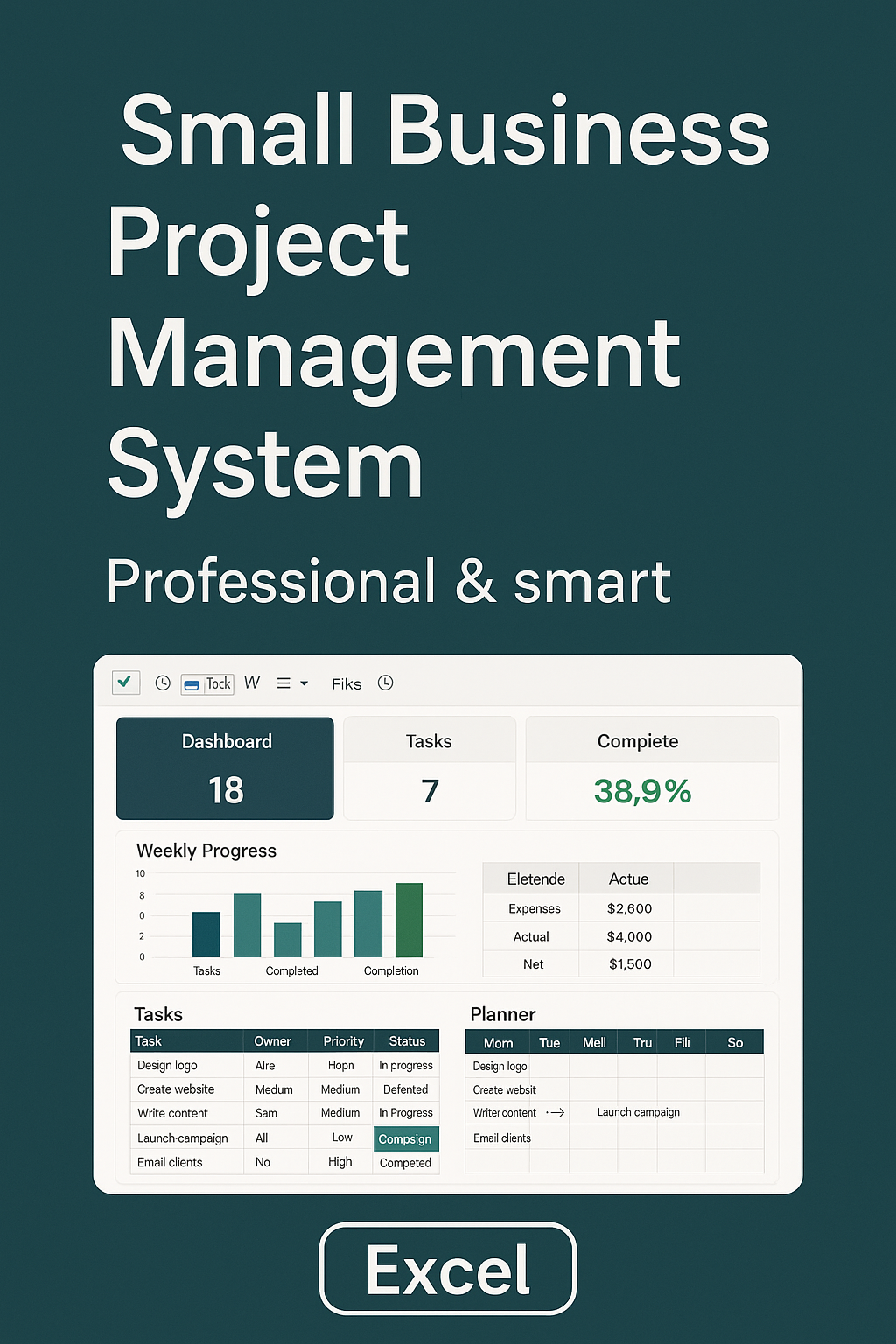This screenshot has width=896, height=1344.
Task: Click the tallest green Completion bar in Weekly Progress
Action: click(x=411, y=917)
